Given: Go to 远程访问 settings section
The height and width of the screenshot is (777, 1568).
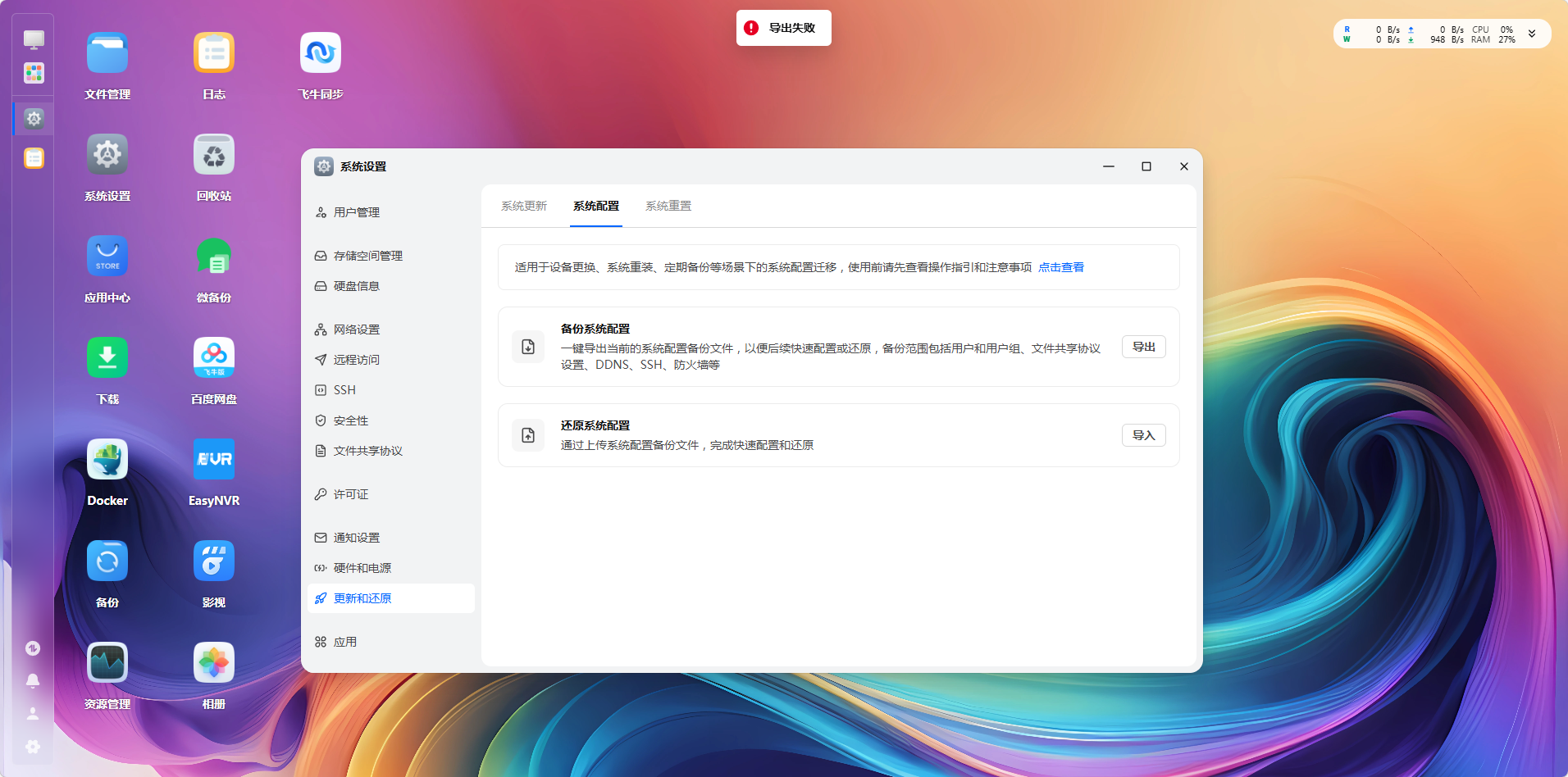Looking at the screenshot, I should (391, 360).
